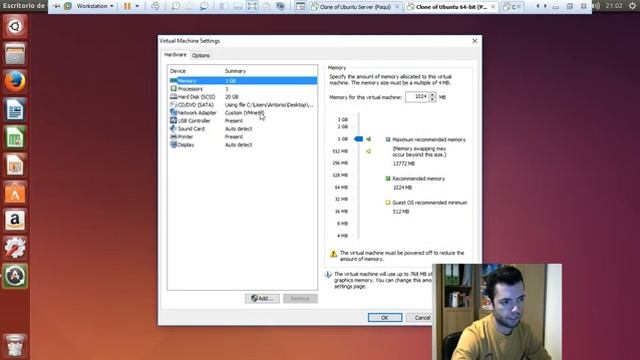Open the Amazon launcher icon
This screenshot has height=360, width=640.
(x=15, y=220)
